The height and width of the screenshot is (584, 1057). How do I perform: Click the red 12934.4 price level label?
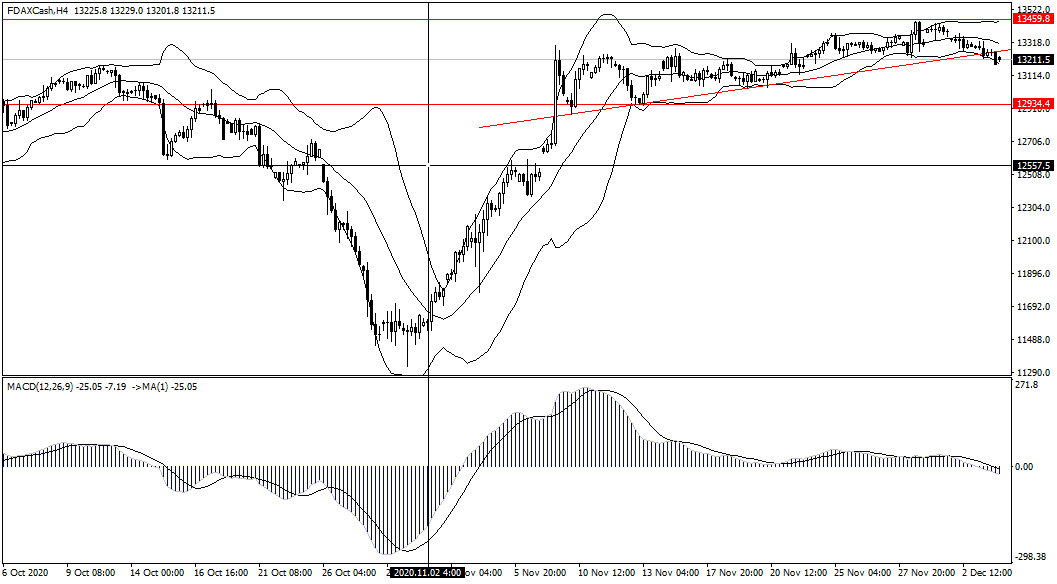(x=1032, y=104)
